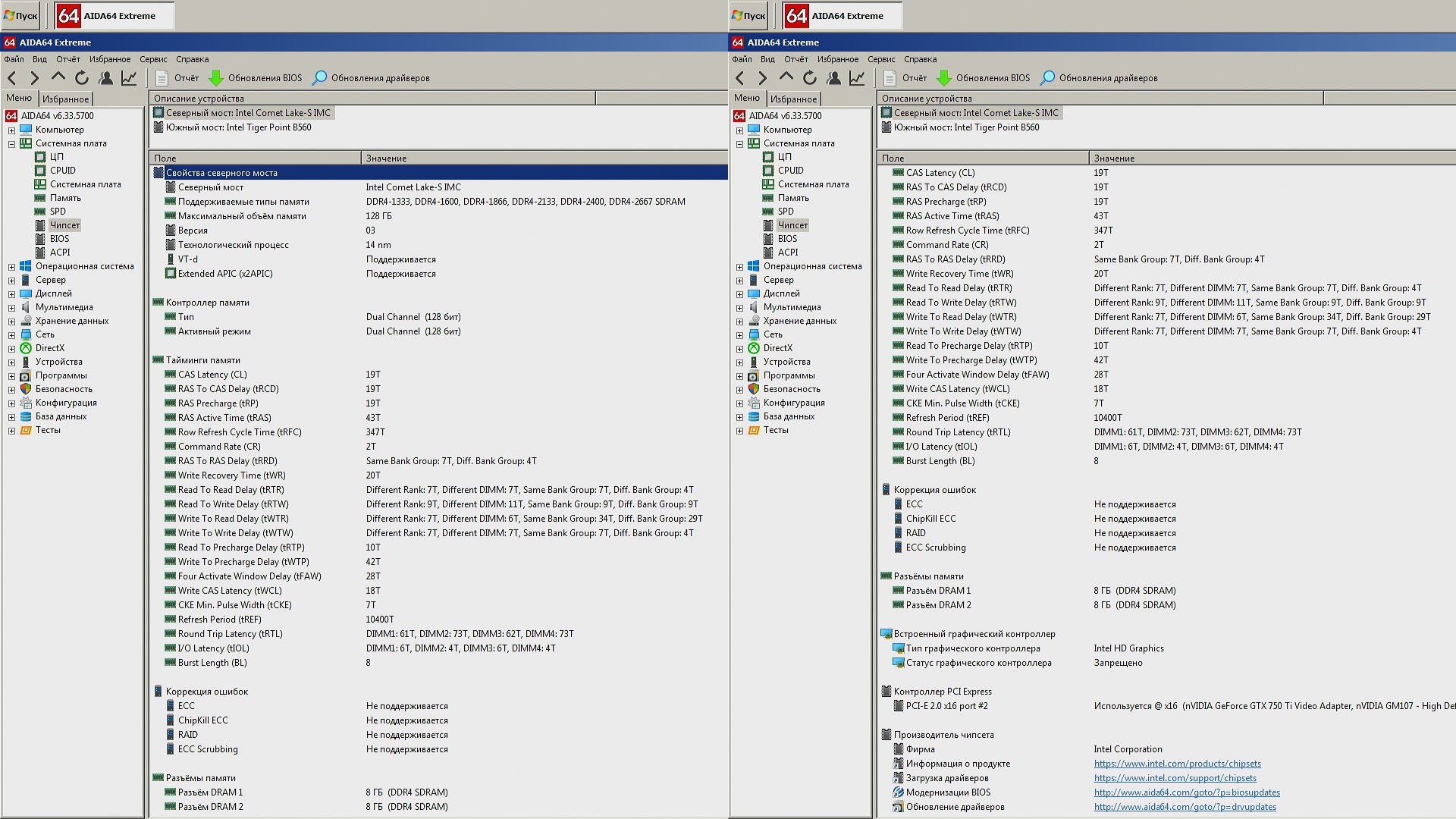Screen dimensions: 1456x819
Task: Open the aida64 biosupdates link
Action: pyautogui.click(x=1186, y=792)
